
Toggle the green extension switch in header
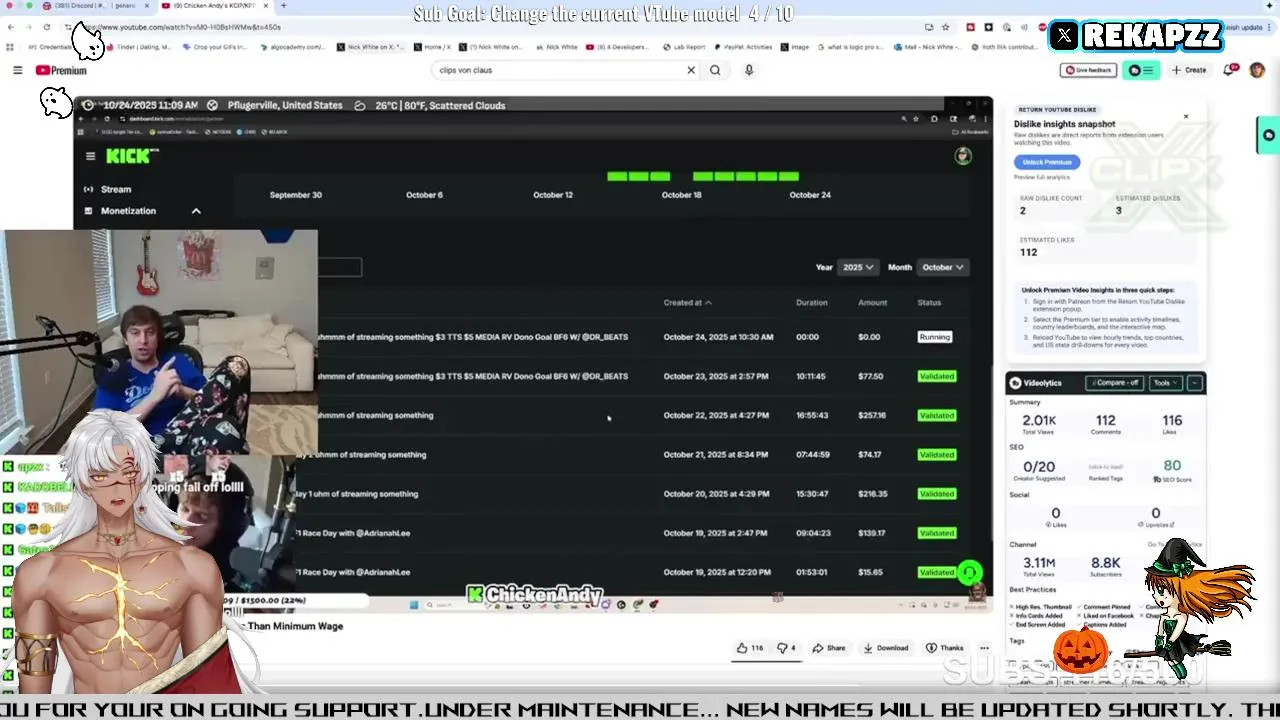(1141, 70)
